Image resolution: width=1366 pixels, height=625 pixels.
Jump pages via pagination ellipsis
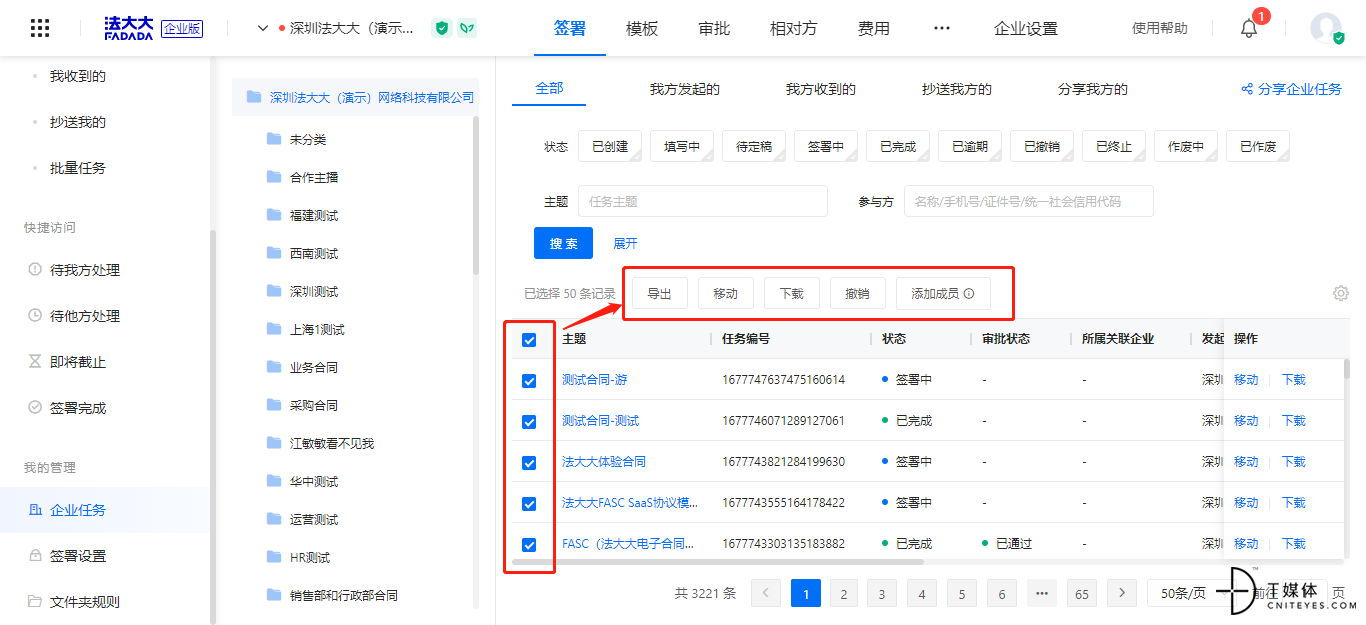(x=1042, y=593)
